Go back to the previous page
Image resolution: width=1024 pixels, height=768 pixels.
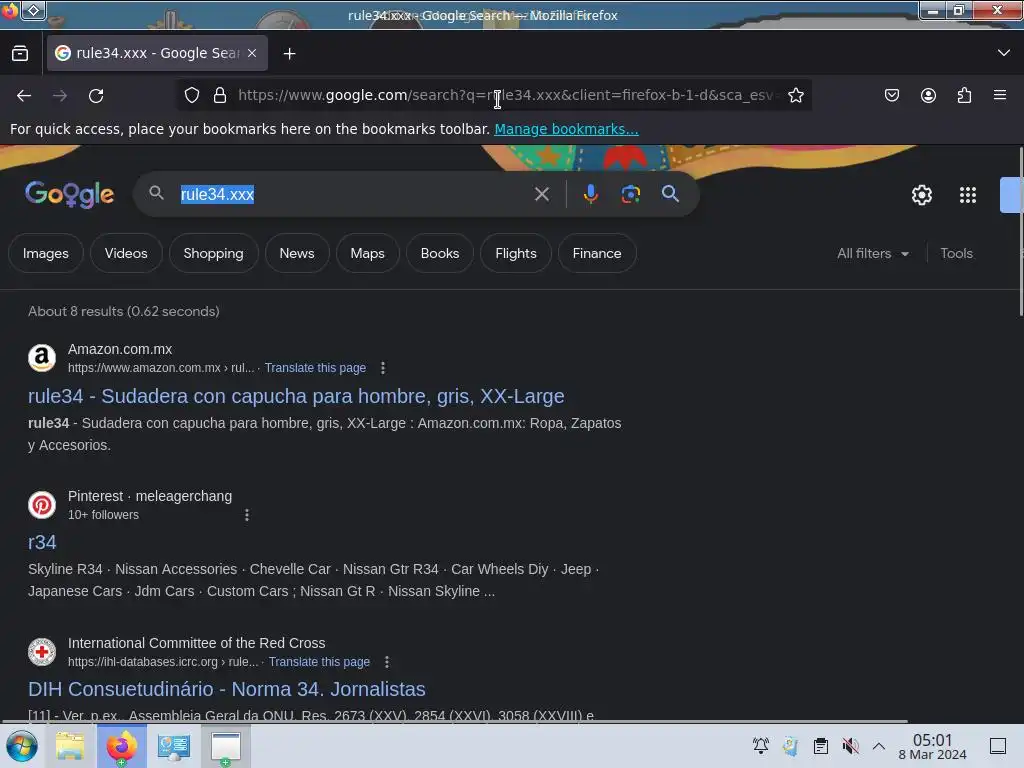coord(24,96)
